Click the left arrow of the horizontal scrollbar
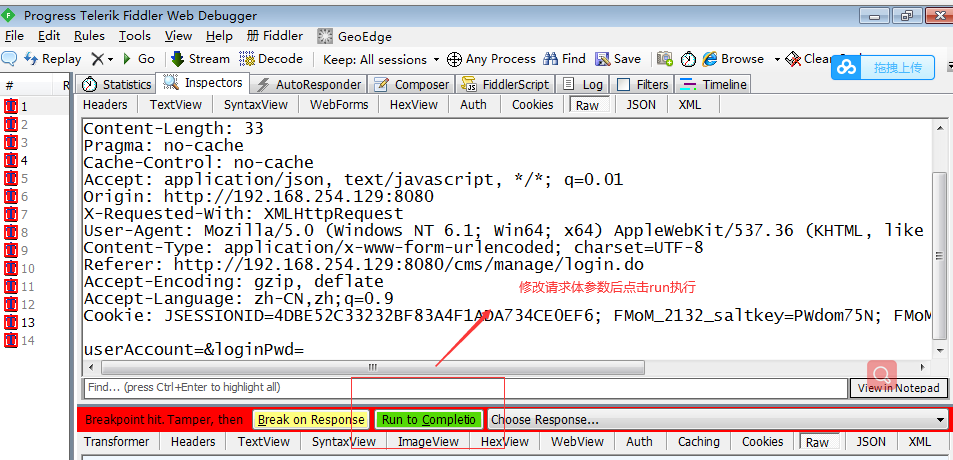 pos(91,367)
